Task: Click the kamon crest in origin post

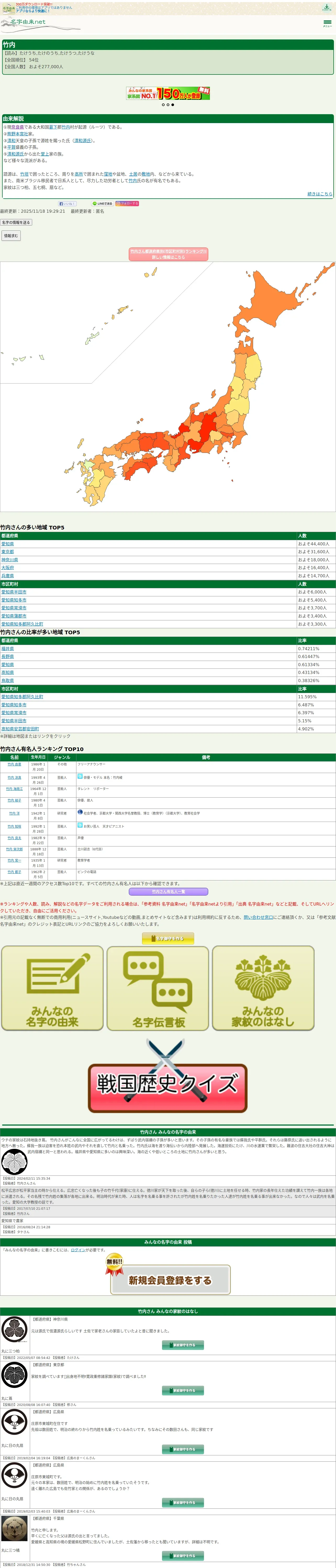Action: coord(14,1162)
